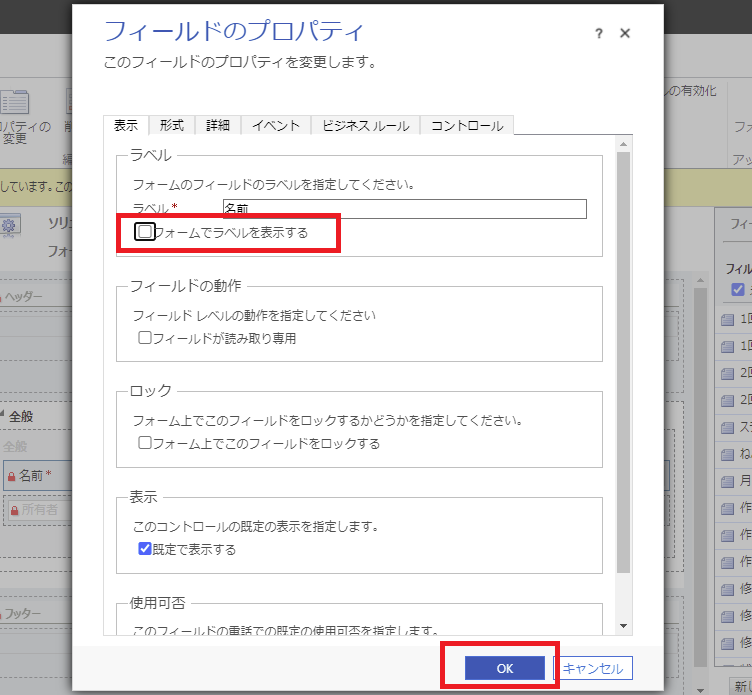Click the dialog vertical scrollbar thumb
The height and width of the screenshot is (695, 752).
[x=623, y=362]
